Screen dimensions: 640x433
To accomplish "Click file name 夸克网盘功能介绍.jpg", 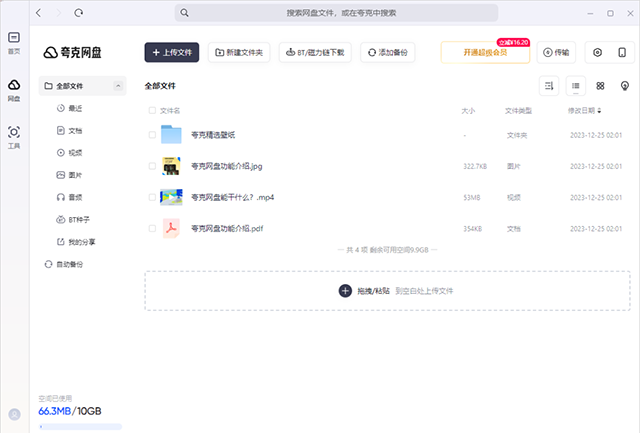I will coord(227,166).
